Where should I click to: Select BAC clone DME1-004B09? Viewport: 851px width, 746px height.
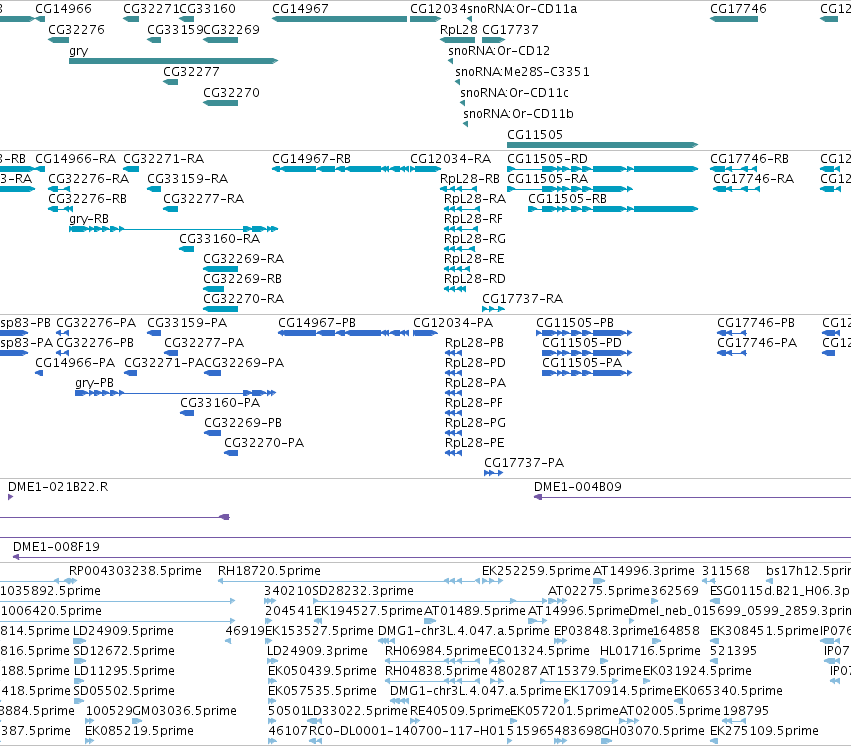(x=693, y=497)
